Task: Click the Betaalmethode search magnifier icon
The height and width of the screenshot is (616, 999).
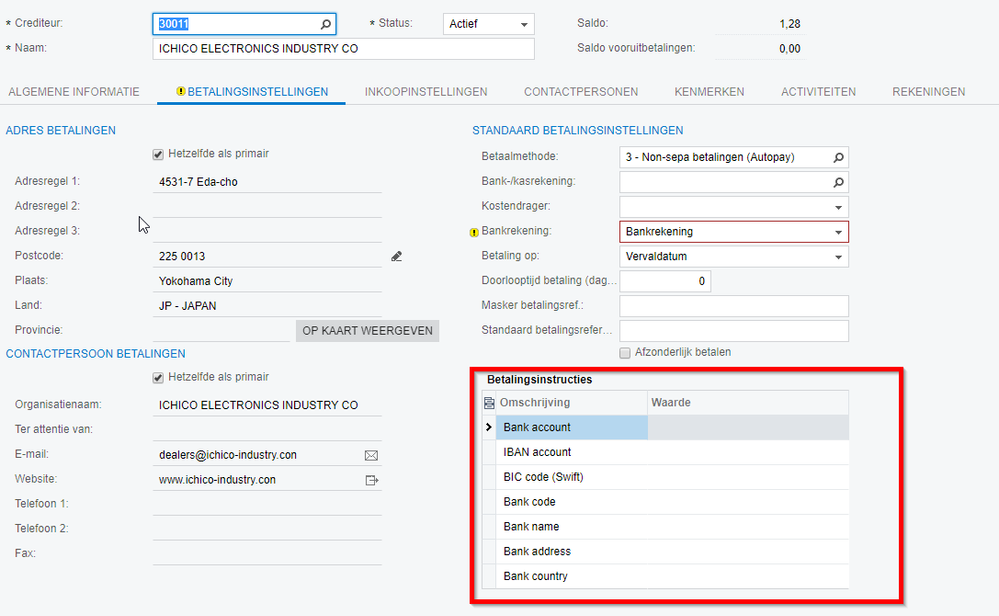Action: pyautogui.click(x=839, y=157)
